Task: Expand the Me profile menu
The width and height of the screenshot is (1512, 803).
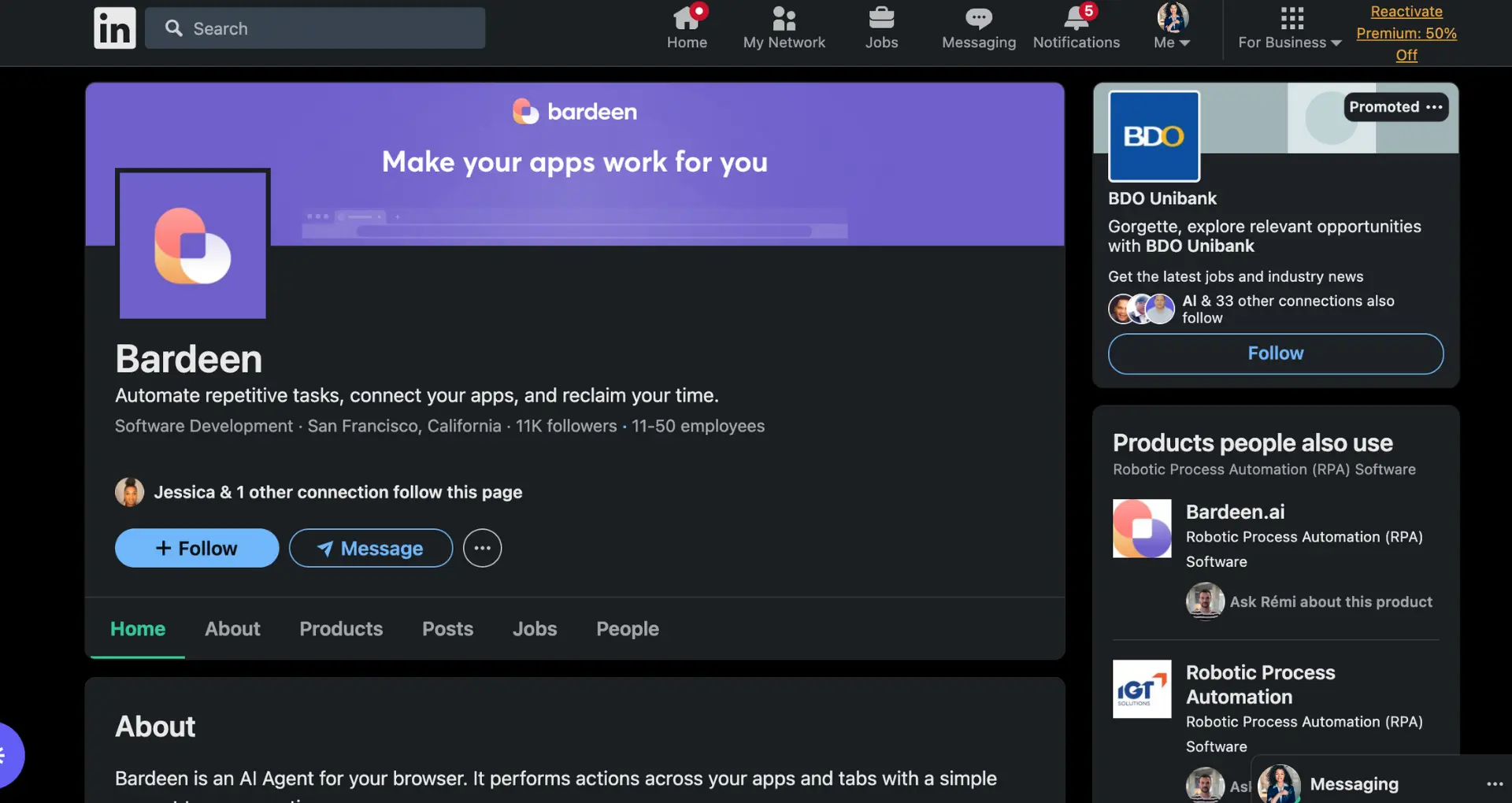Action: (x=1172, y=28)
